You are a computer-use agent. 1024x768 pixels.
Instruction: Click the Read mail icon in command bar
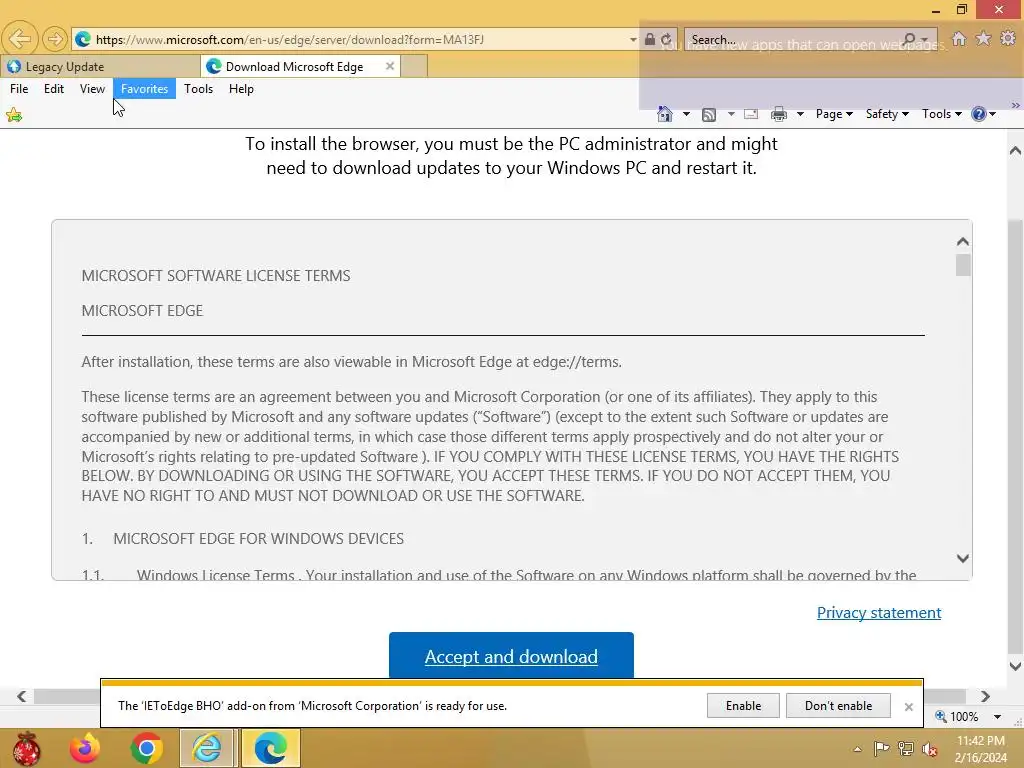click(x=751, y=114)
